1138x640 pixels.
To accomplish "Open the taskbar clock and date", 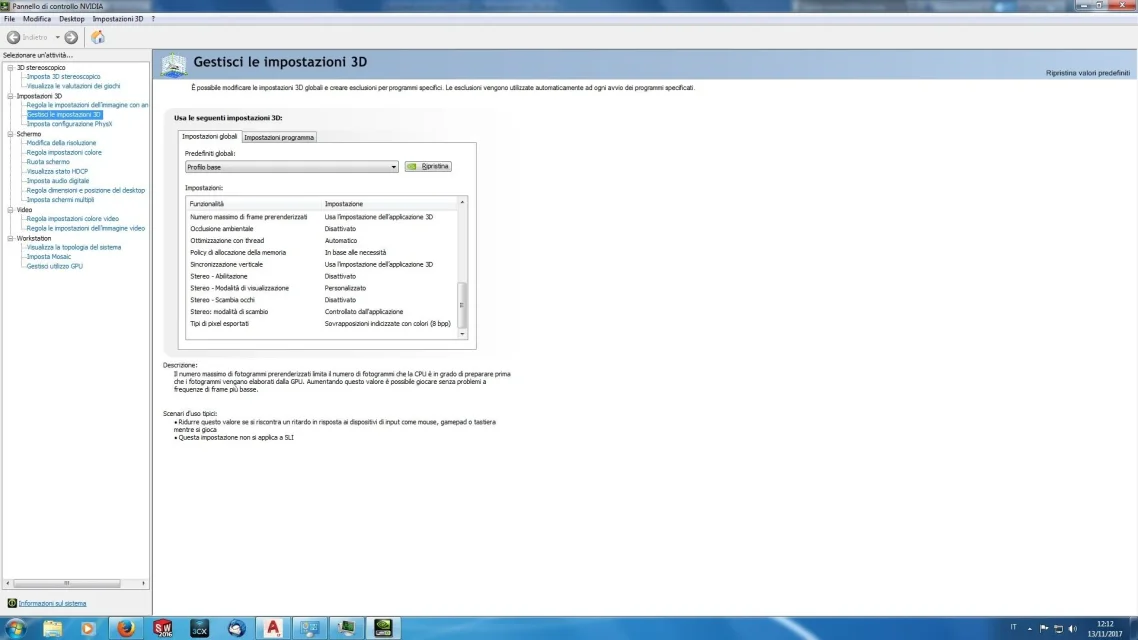I will 1105,628.
